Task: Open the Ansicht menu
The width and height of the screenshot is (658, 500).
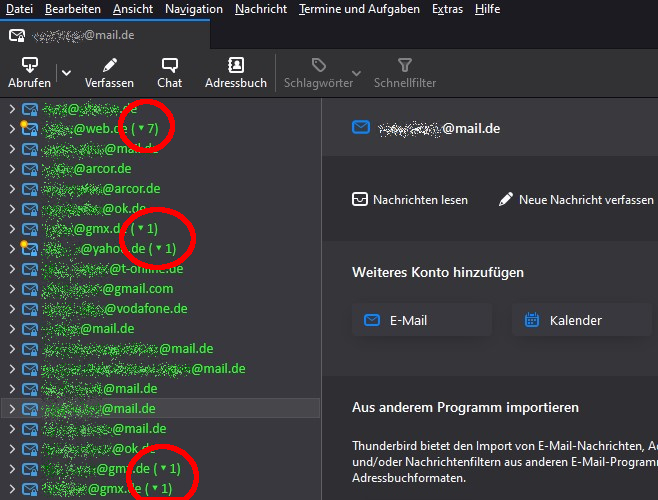Action: click(133, 9)
